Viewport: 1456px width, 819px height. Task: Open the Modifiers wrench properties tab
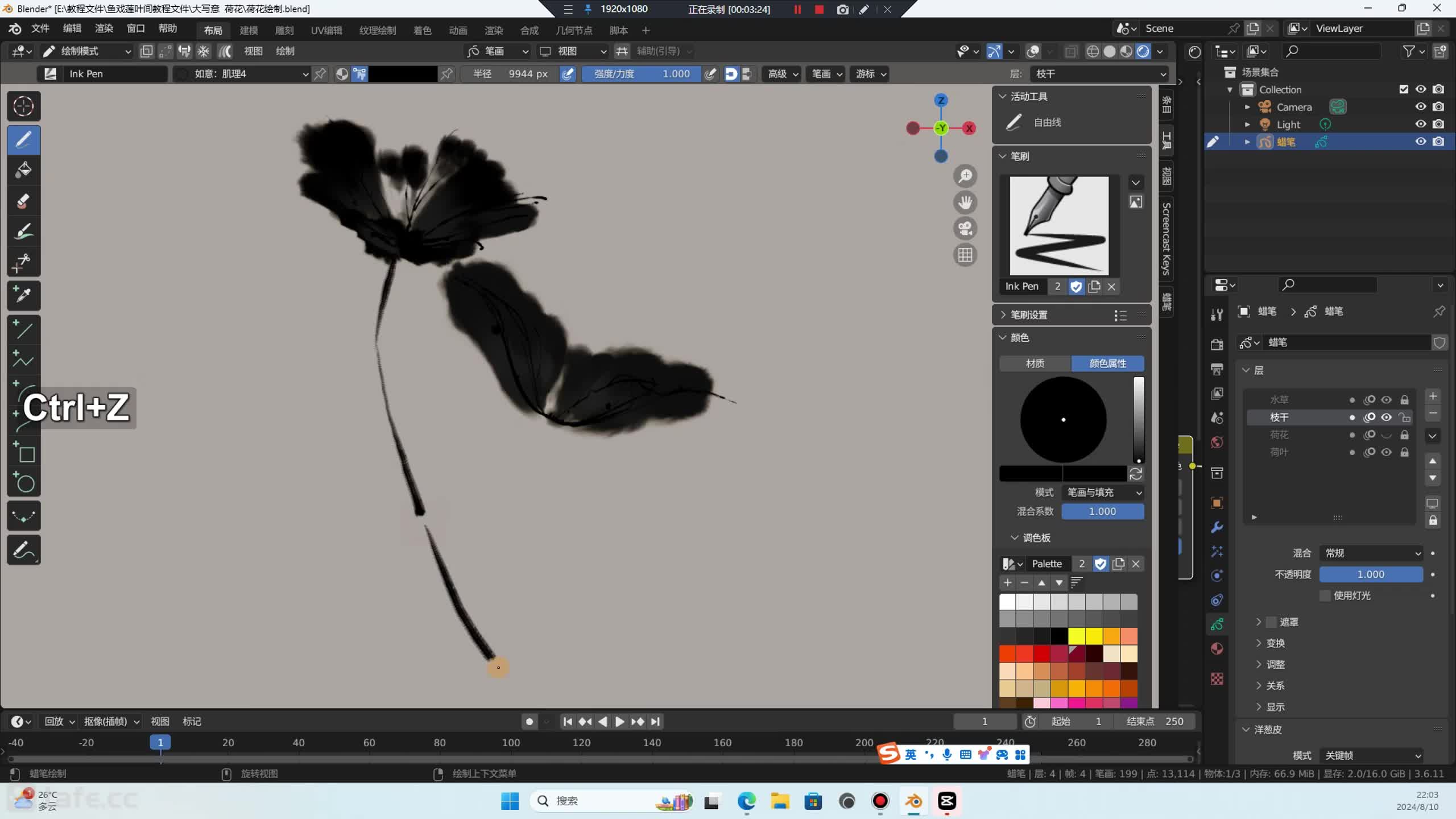pyautogui.click(x=1217, y=527)
